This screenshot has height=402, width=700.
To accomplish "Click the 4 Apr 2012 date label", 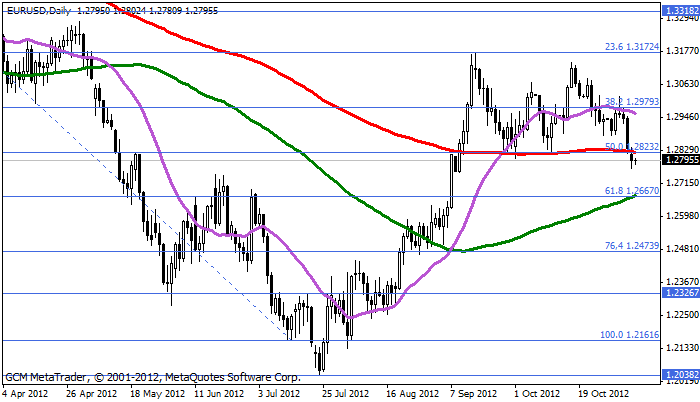I will click(x=25, y=394).
